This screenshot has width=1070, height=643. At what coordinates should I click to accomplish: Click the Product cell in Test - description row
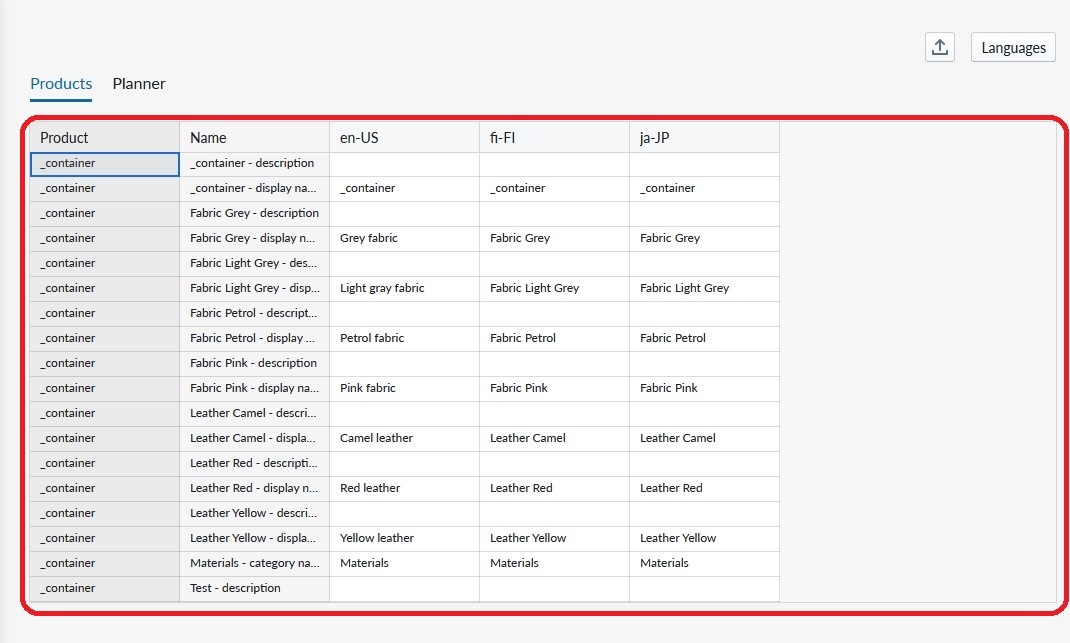(x=104, y=589)
